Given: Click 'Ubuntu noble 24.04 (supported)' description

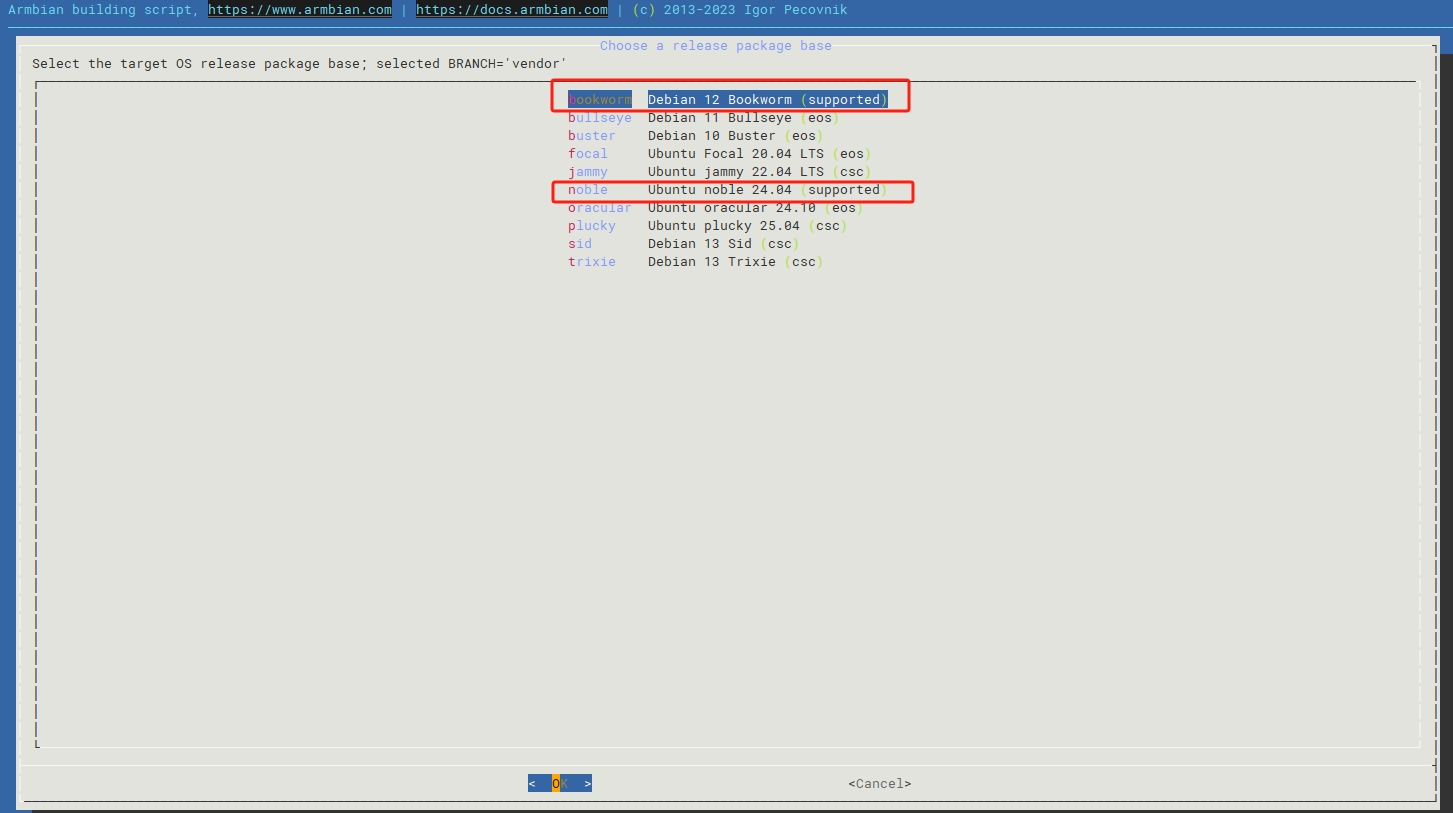Looking at the screenshot, I should point(767,190).
